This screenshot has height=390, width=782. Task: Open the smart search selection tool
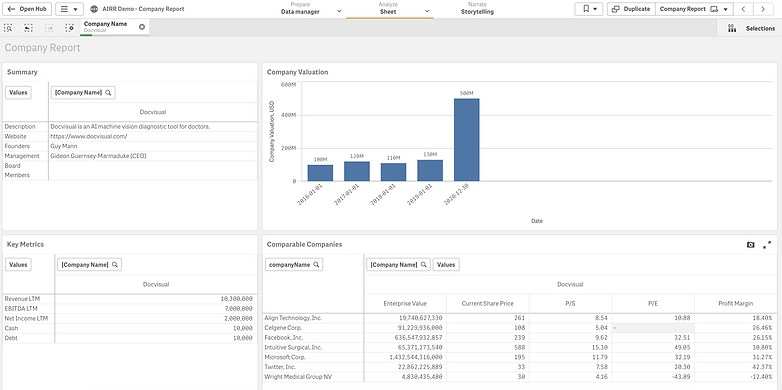[8, 28]
